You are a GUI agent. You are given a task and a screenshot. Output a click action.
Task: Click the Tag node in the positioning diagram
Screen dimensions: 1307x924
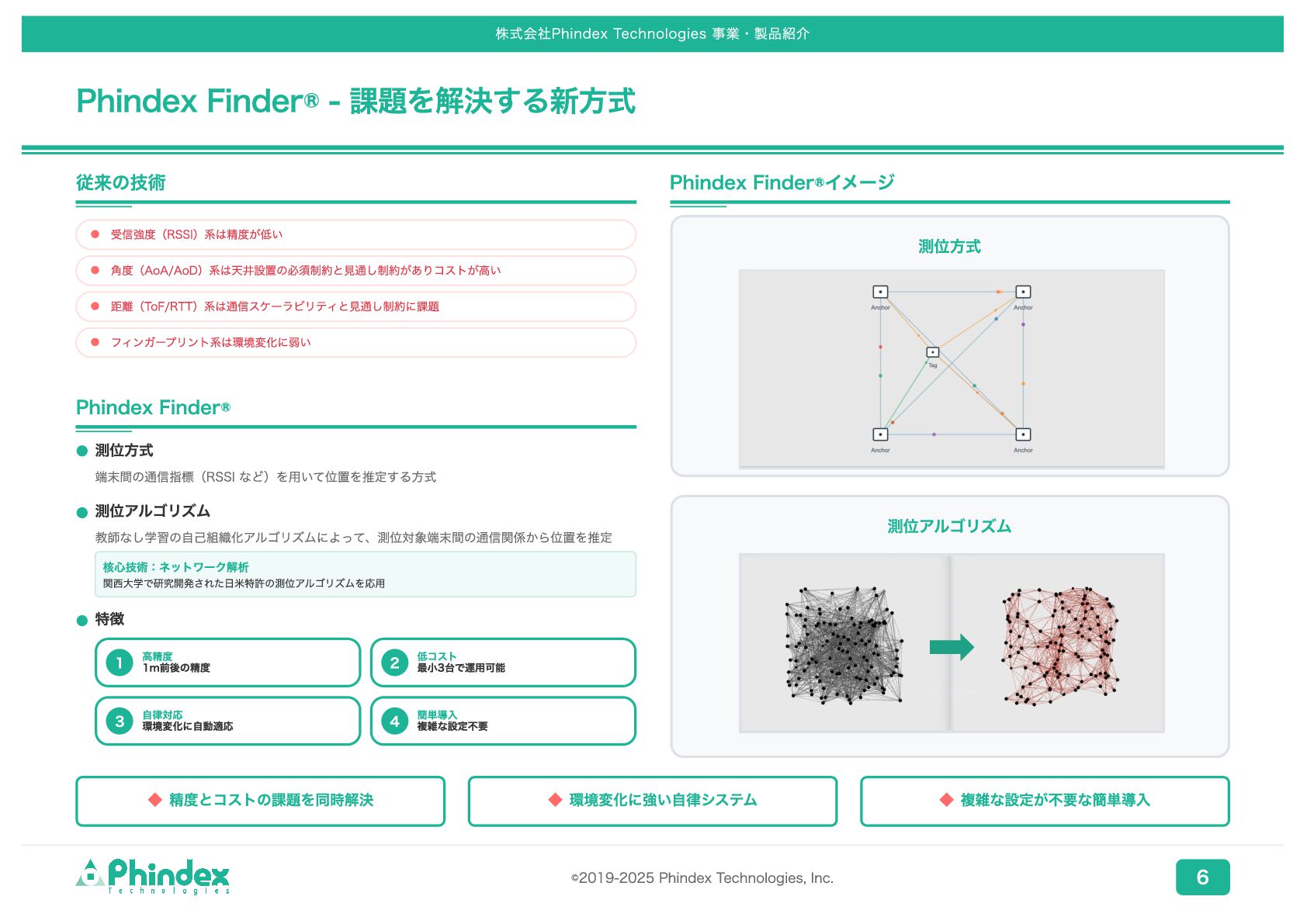click(933, 352)
